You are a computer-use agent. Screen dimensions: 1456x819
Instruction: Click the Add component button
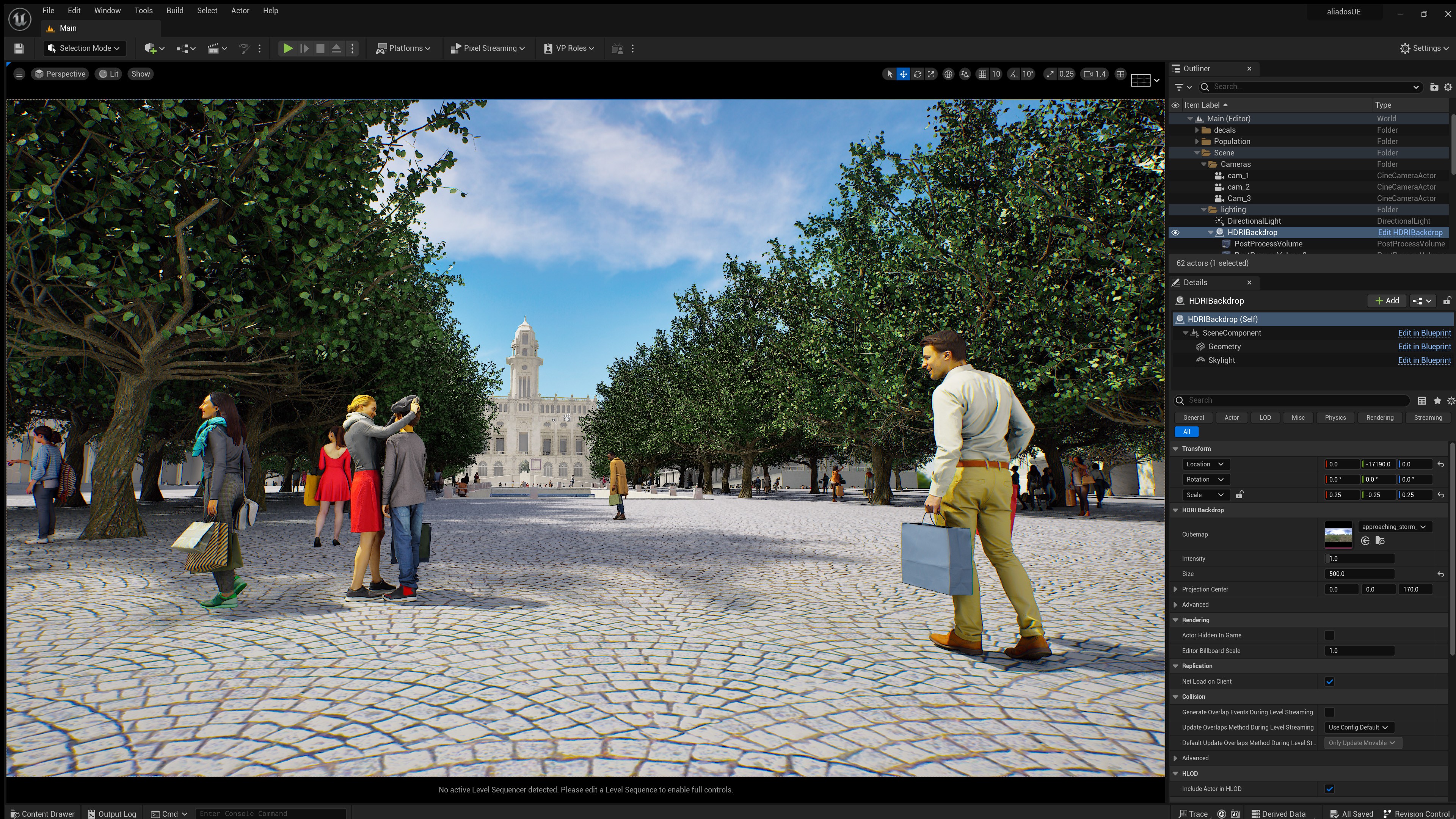pyautogui.click(x=1387, y=301)
